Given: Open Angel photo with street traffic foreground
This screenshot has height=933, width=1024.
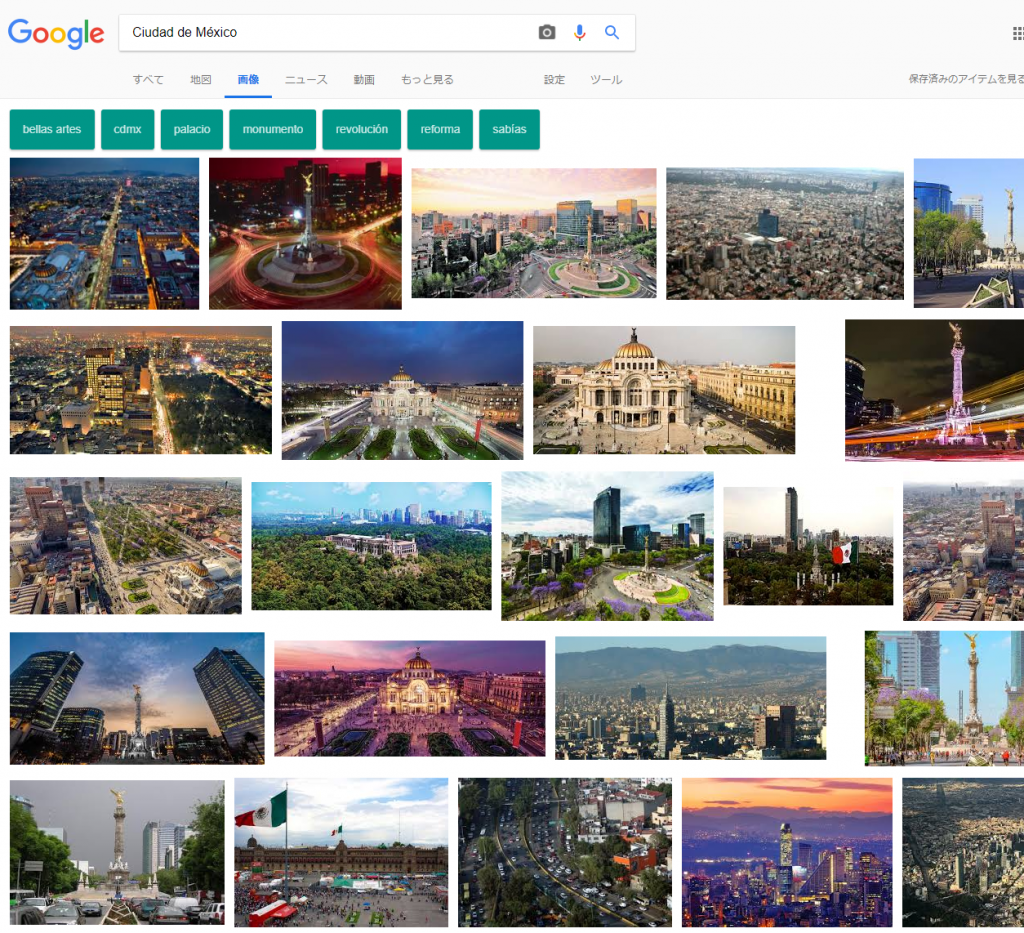Looking at the screenshot, I should (117, 852).
